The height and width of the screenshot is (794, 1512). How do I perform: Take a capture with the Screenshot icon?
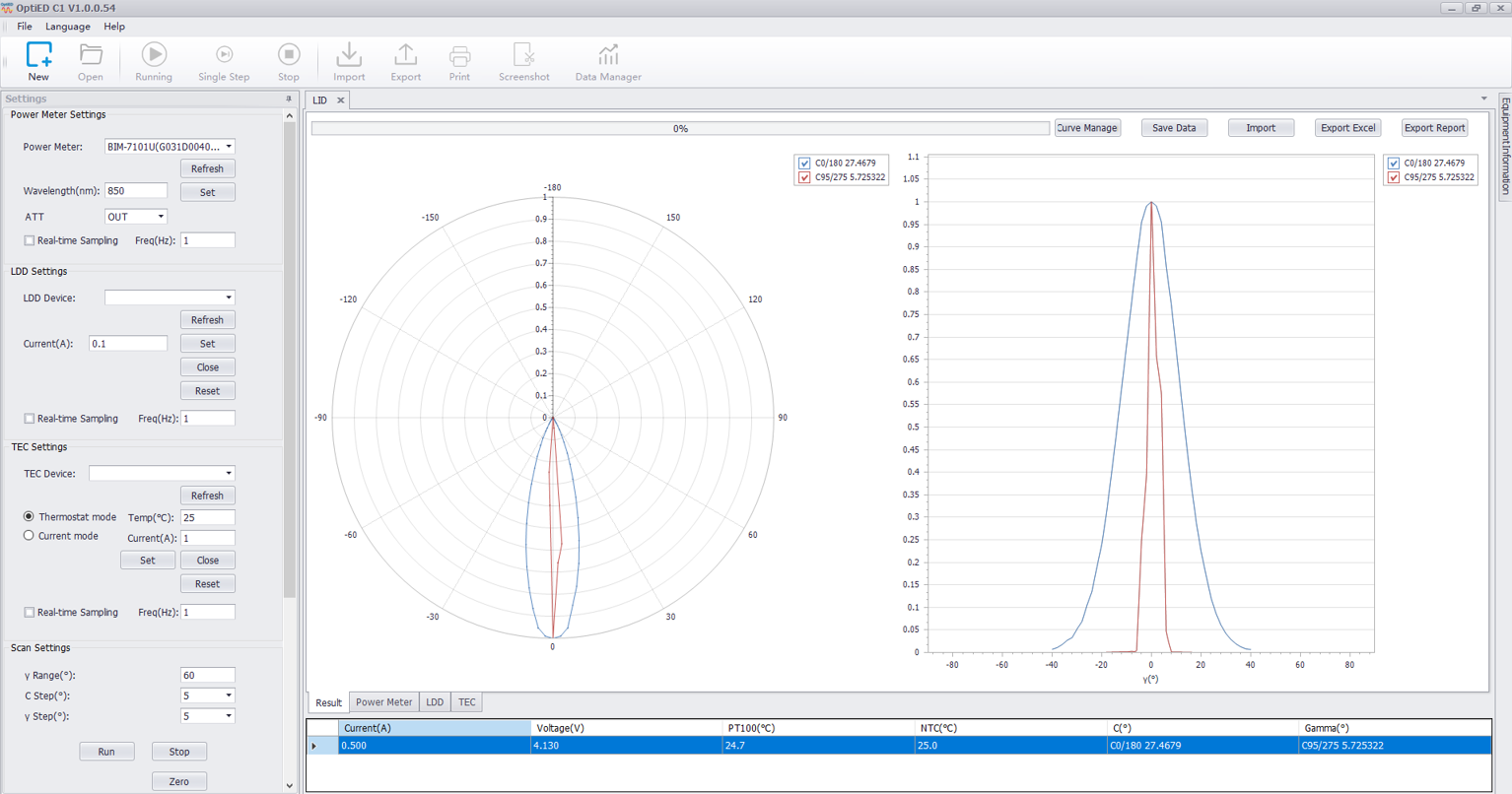(523, 56)
